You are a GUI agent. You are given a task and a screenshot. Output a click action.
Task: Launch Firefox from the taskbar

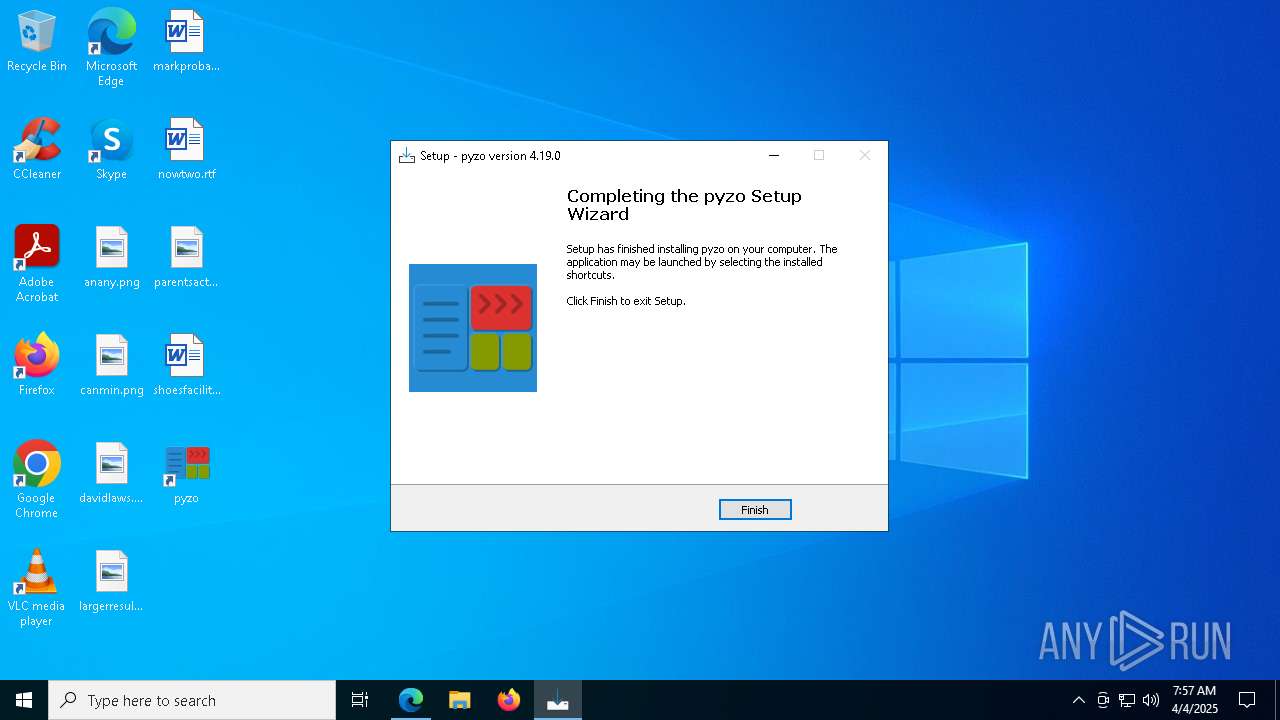pyautogui.click(x=509, y=700)
